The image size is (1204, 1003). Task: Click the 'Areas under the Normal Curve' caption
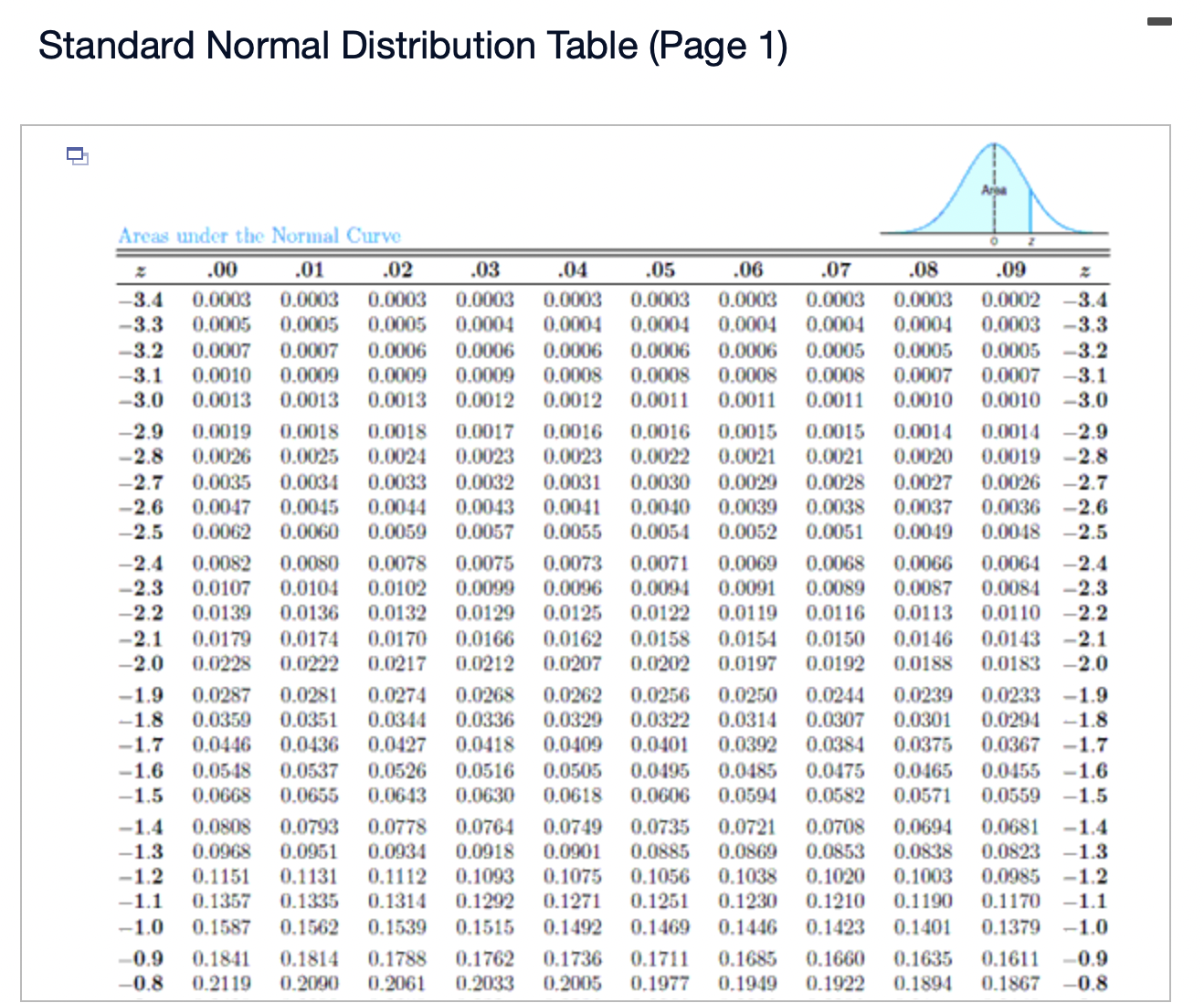[259, 236]
